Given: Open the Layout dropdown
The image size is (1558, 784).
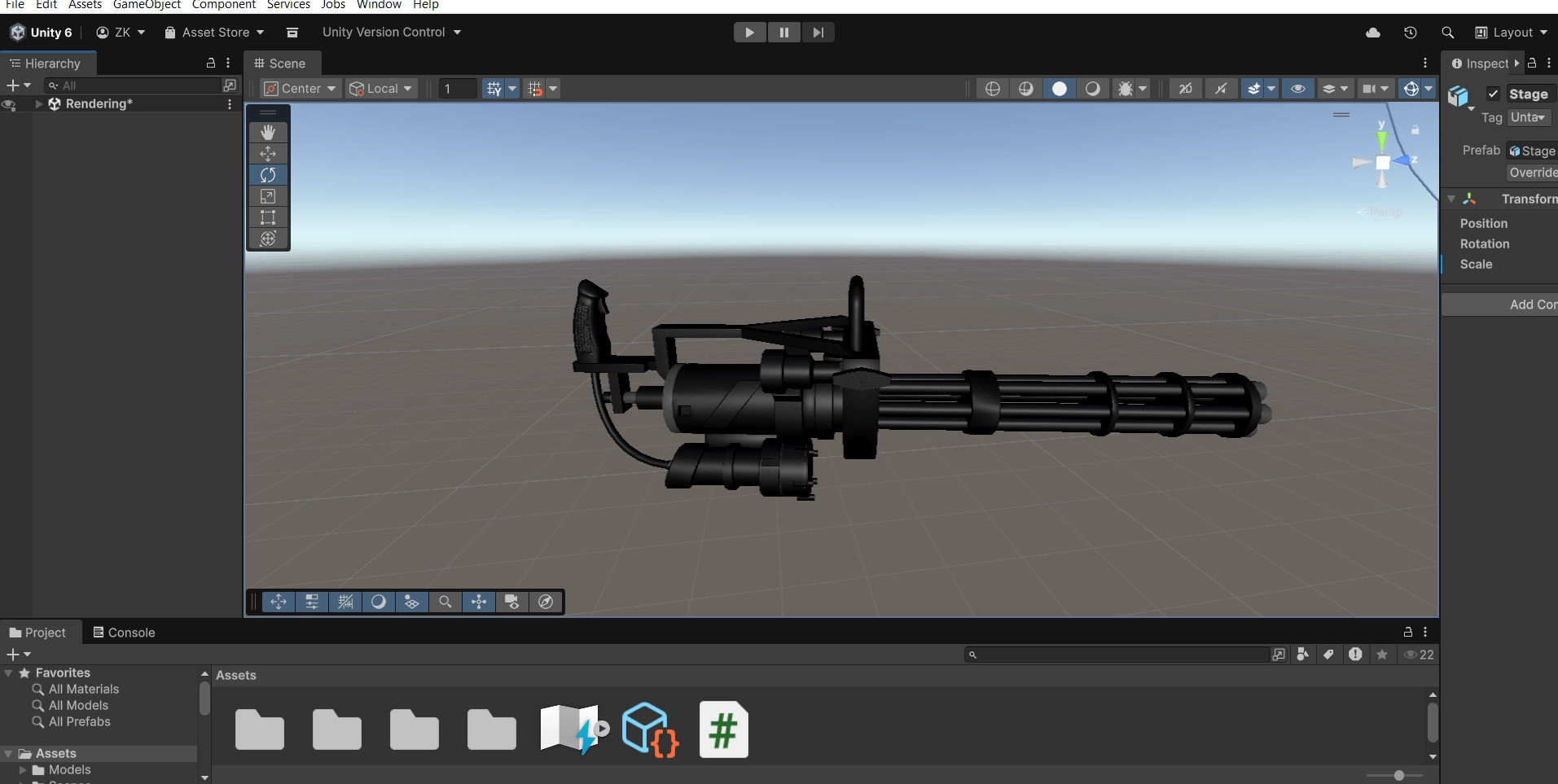Looking at the screenshot, I should (1512, 33).
